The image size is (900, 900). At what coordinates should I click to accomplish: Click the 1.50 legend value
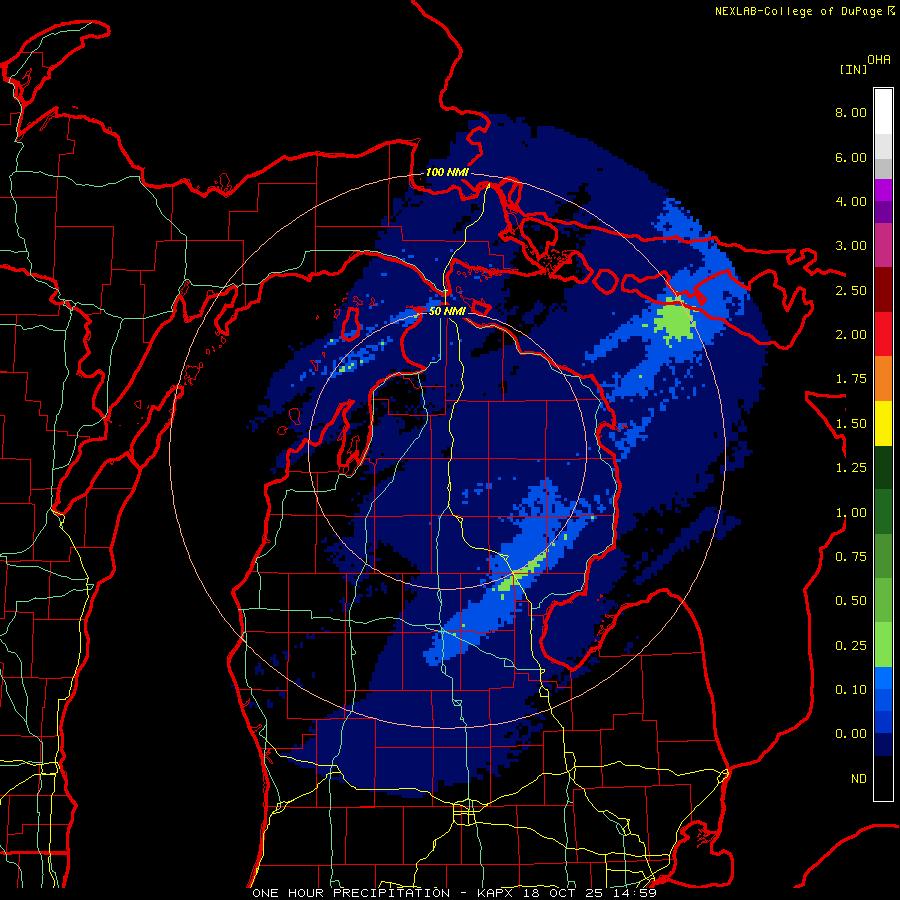[851, 424]
